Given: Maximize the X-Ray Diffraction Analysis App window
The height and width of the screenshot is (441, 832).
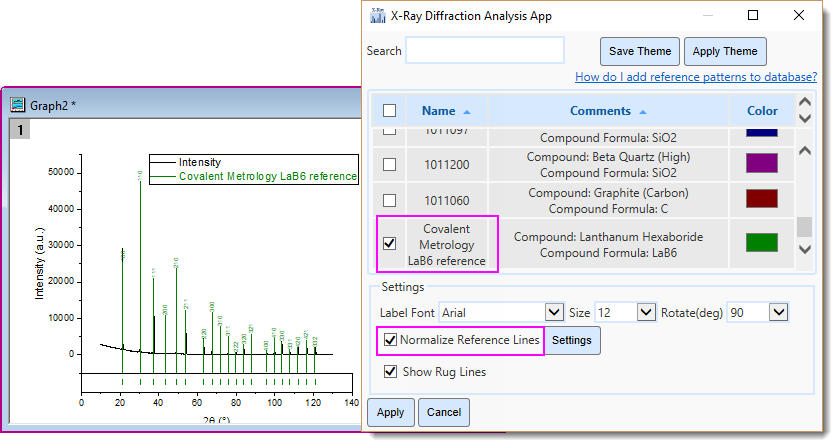Looking at the screenshot, I should point(752,15).
